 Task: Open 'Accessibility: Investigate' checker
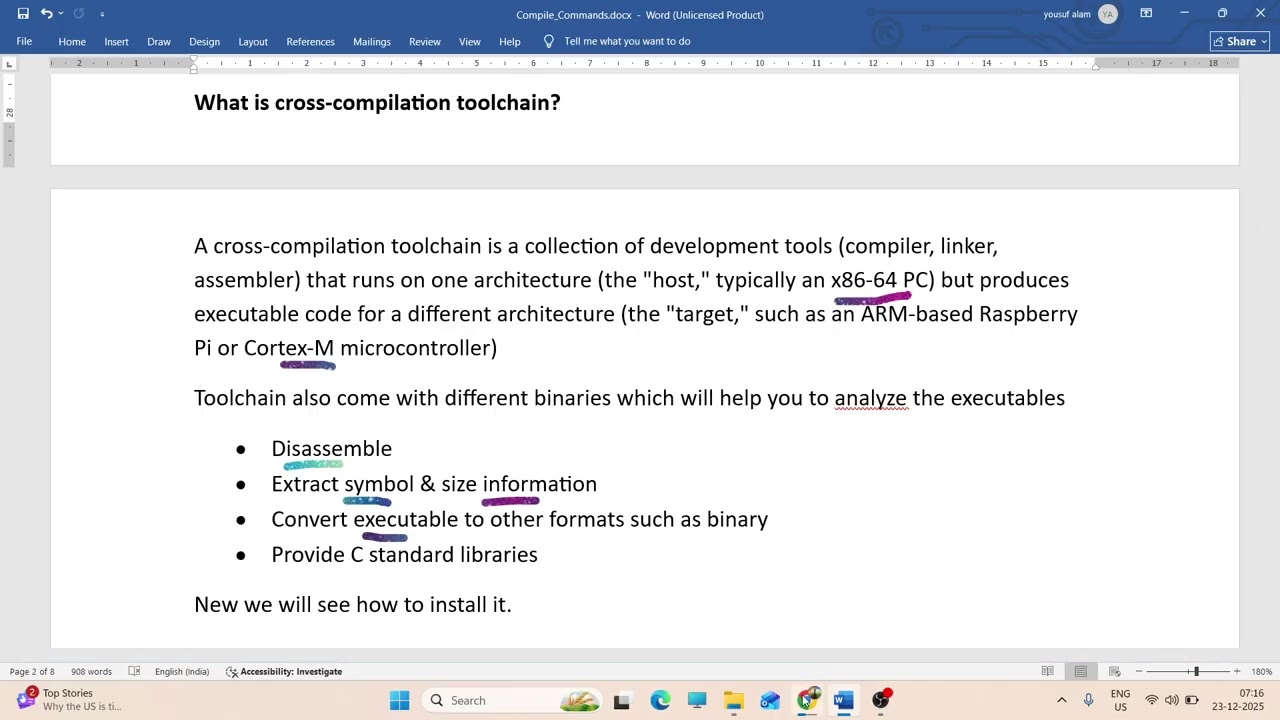pyautogui.click(x=284, y=672)
